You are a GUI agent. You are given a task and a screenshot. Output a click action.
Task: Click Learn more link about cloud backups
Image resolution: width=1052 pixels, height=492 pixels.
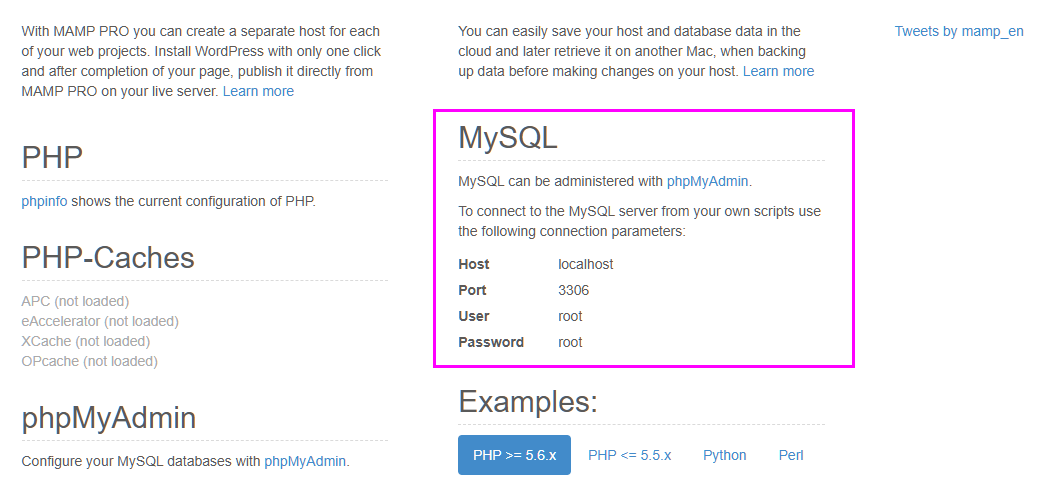tap(778, 71)
